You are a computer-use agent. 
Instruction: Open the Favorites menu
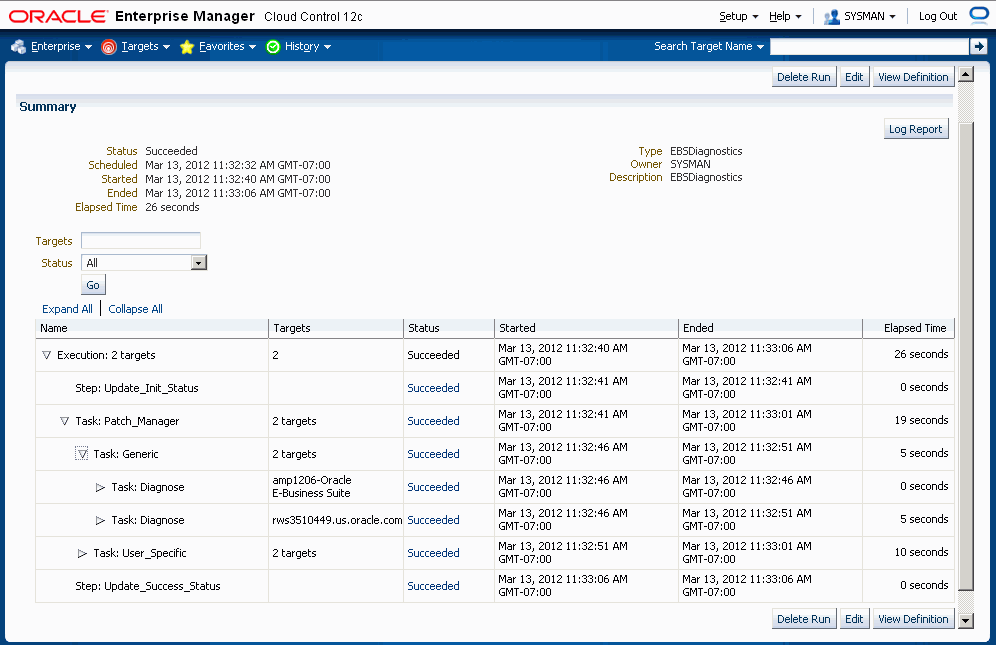[218, 46]
